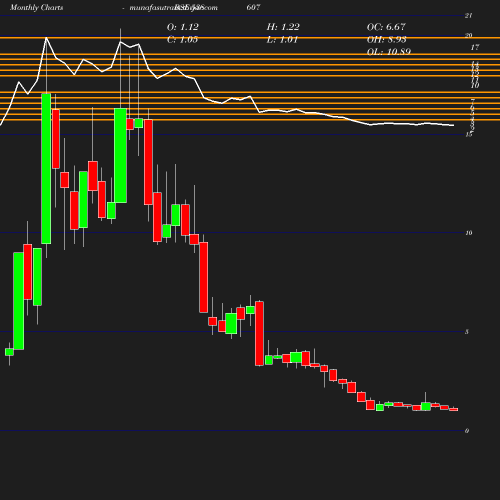Click the '0' price axis label

[x=467, y=431]
